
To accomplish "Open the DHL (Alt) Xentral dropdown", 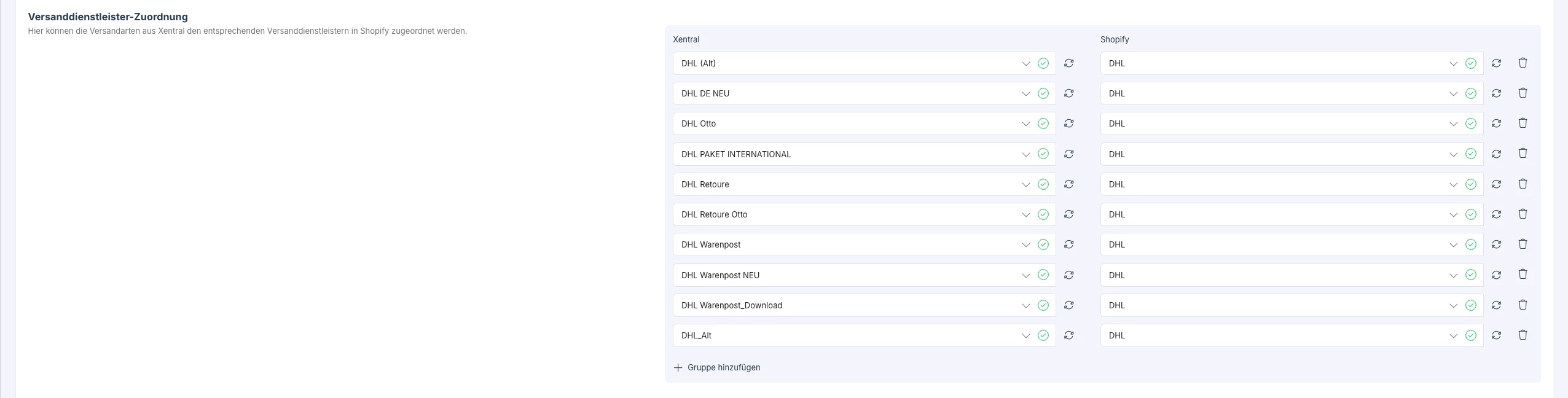I will pos(1025,63).
